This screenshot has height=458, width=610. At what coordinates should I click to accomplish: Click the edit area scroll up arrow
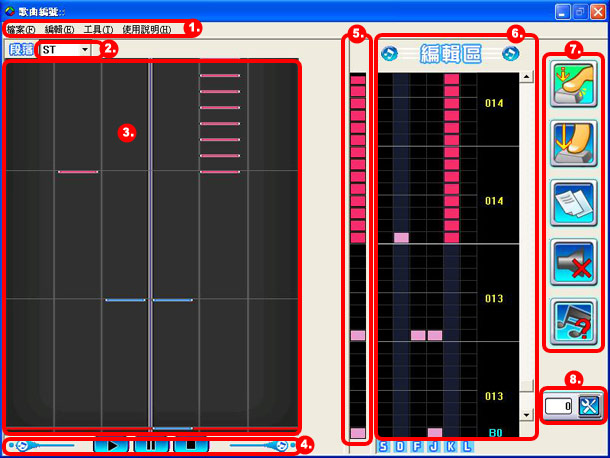pos(526,77)
